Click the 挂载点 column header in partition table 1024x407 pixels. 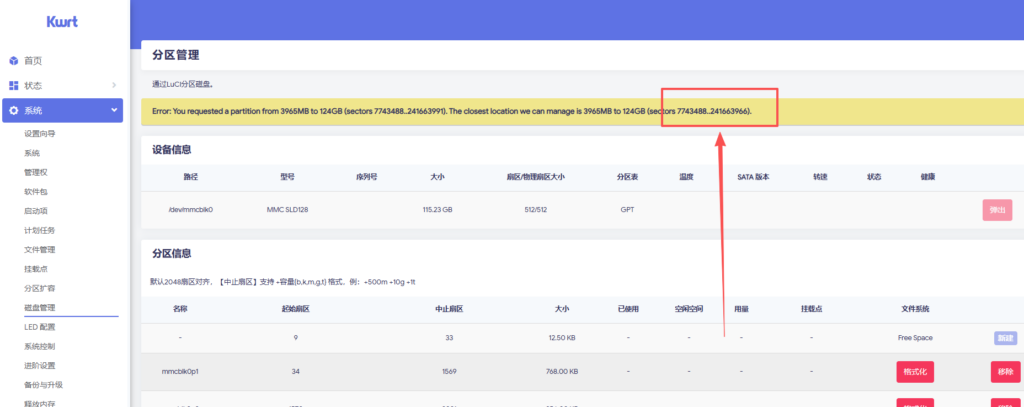810,308
